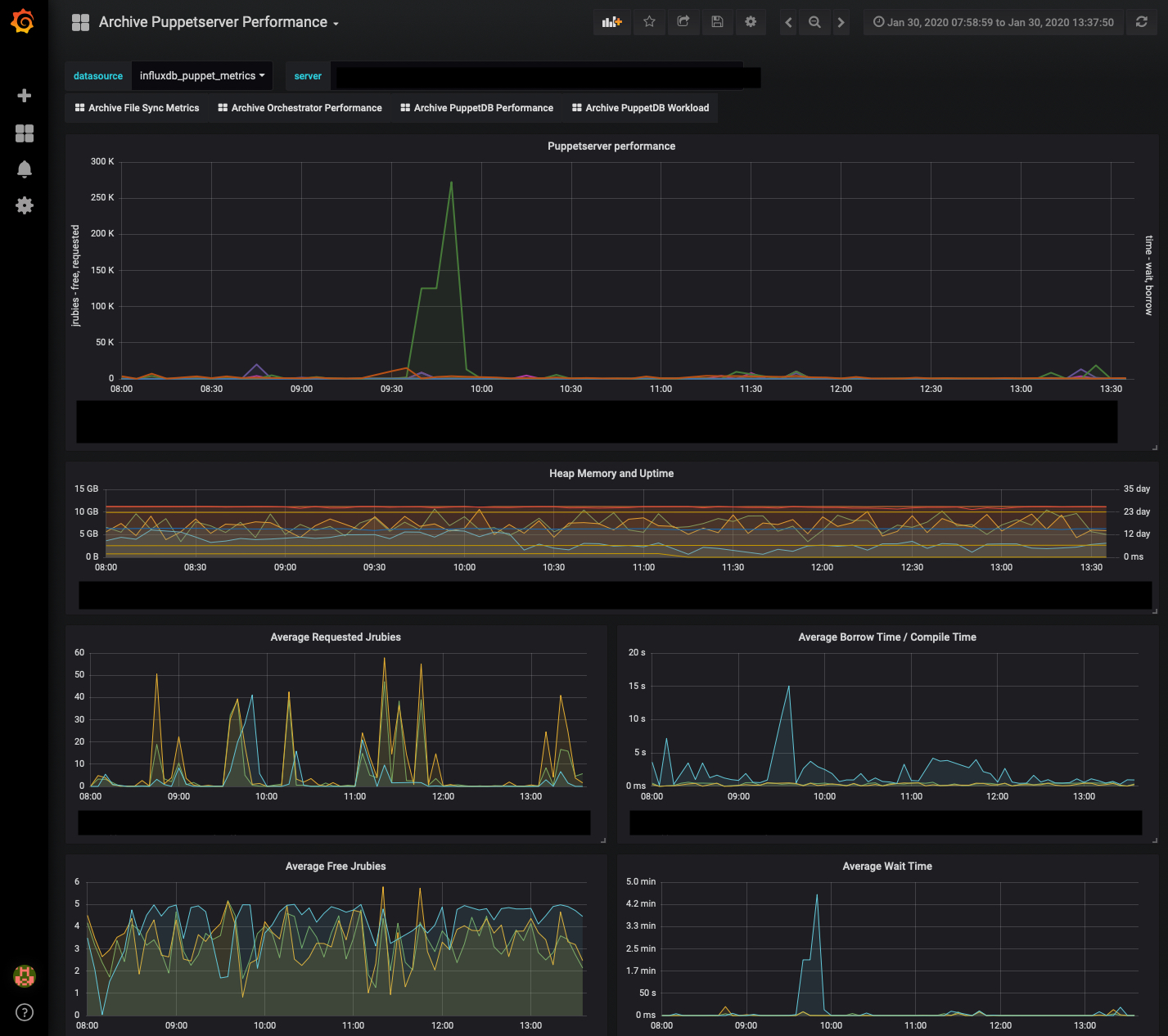Screen dimensions: 1168x1036
Task: Open the Configuration gear in sidebar
Action: (25, 205)
